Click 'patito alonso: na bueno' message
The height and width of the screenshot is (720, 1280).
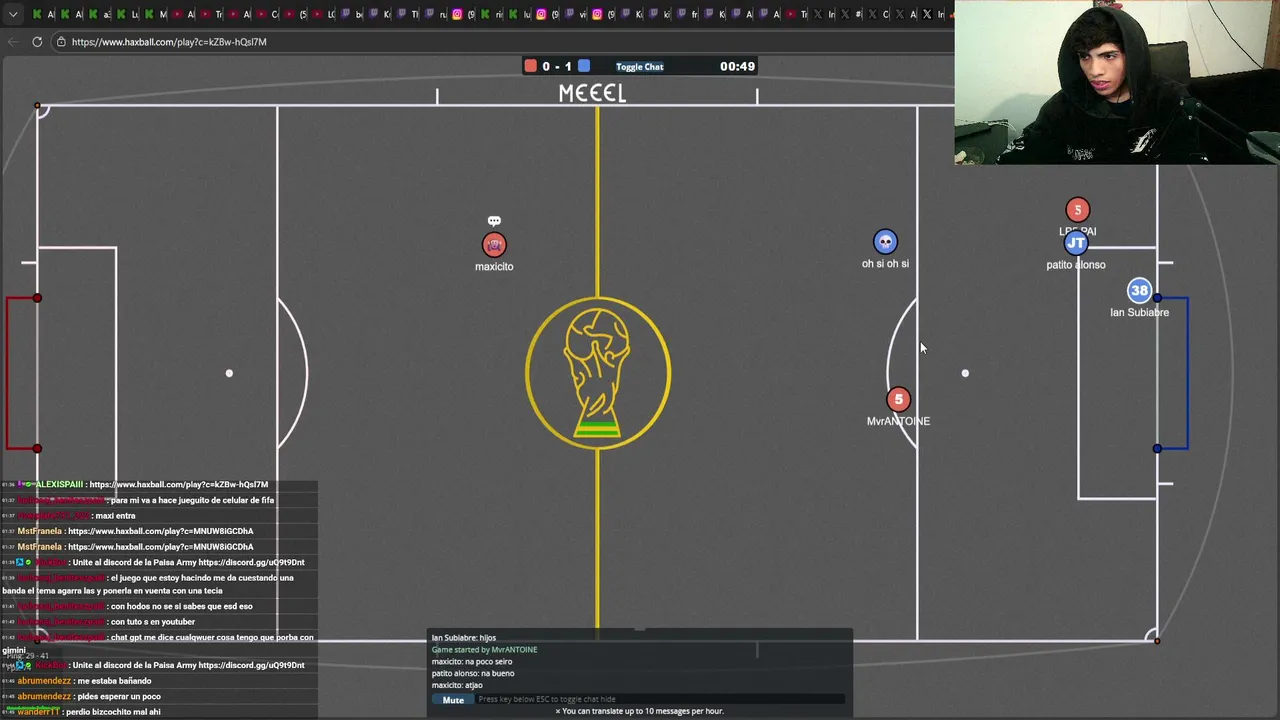pyautogui.click(x=472, y=674)
